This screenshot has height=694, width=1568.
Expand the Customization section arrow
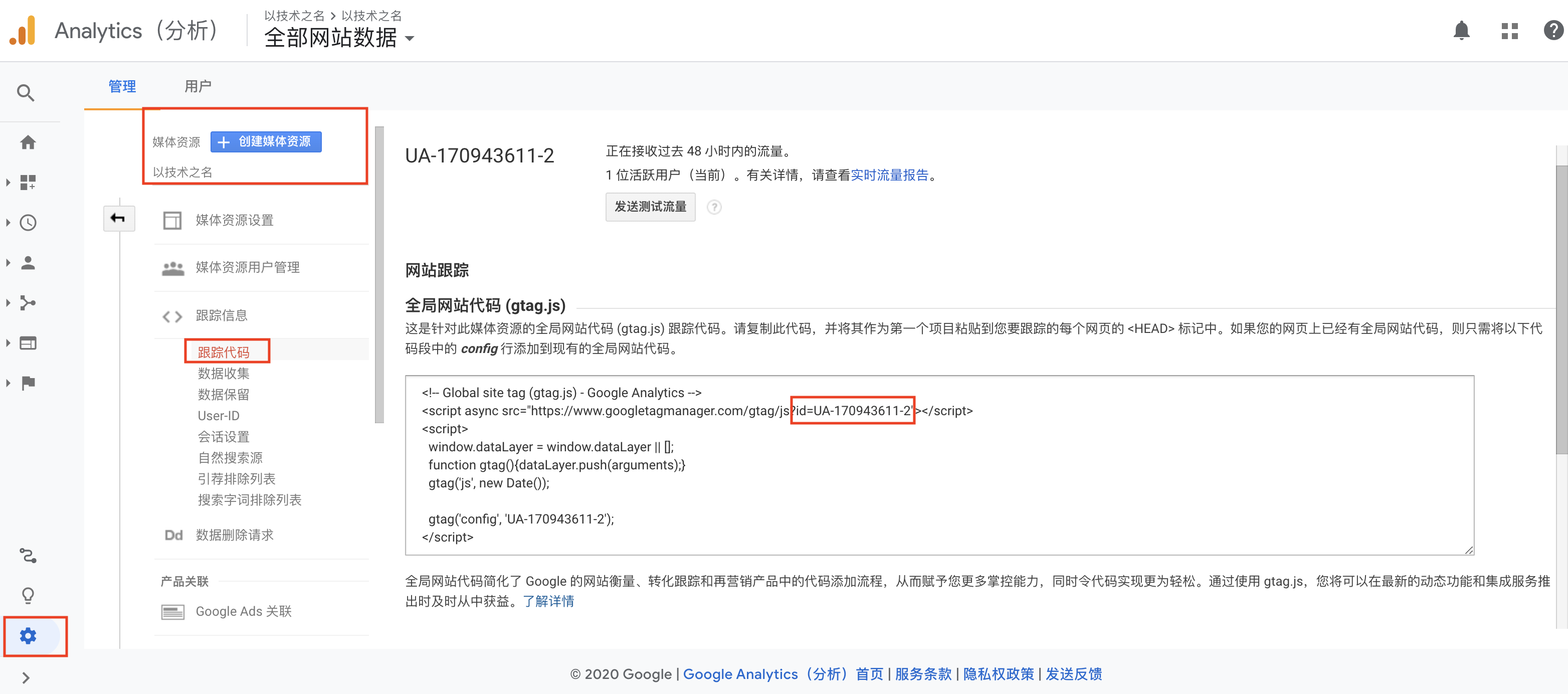click(x=8, y=182)
